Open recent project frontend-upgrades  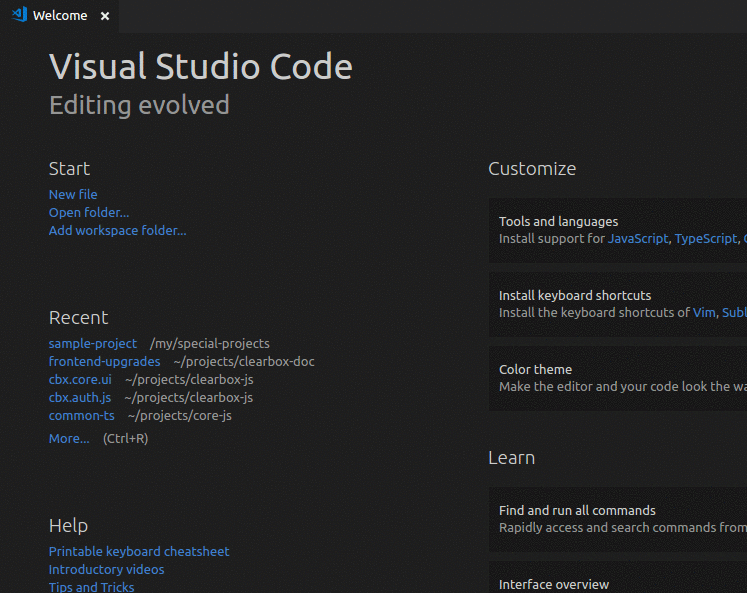click(104, 362)
